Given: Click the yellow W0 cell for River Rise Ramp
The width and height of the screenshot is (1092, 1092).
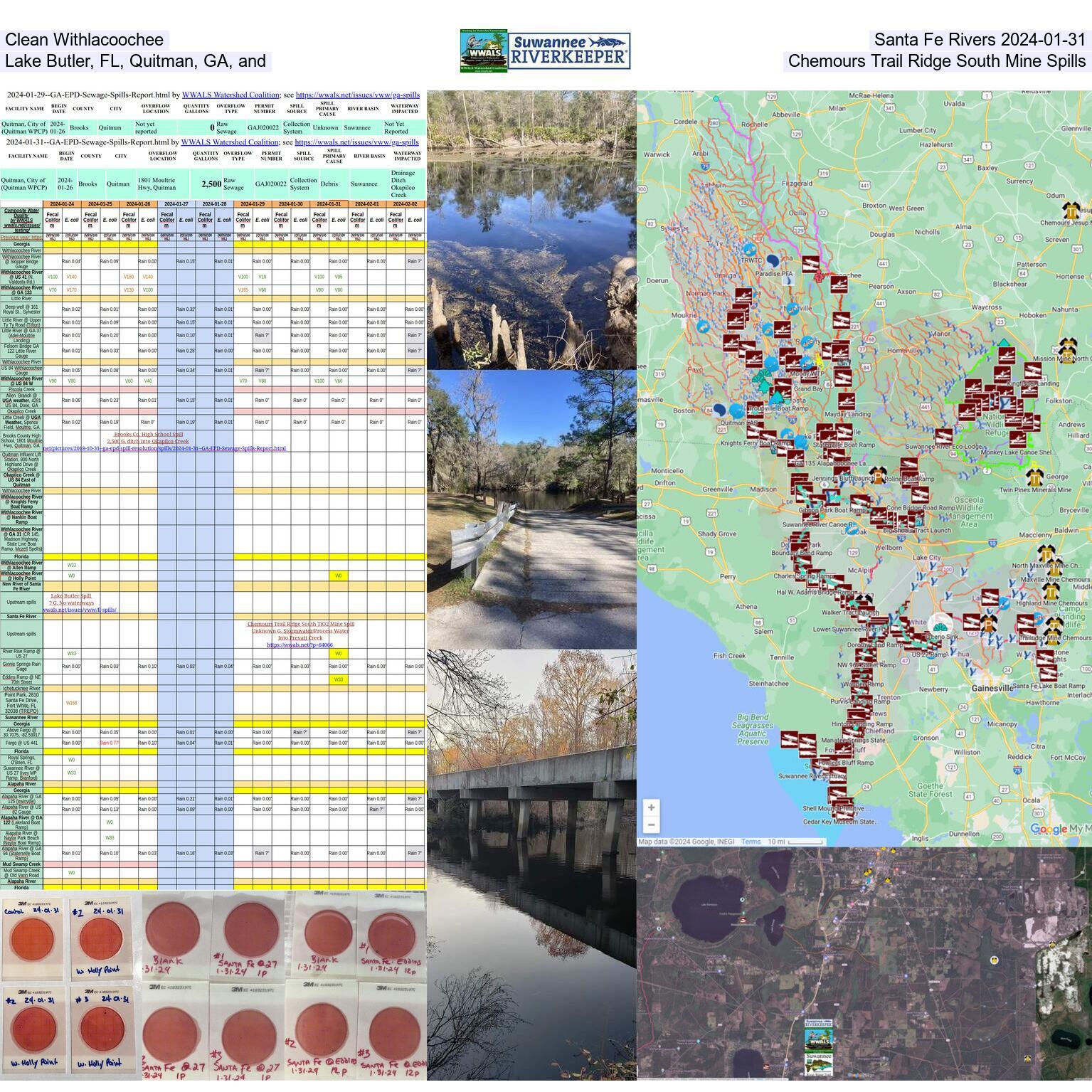Looking at the screenshot, I should 339,653.
